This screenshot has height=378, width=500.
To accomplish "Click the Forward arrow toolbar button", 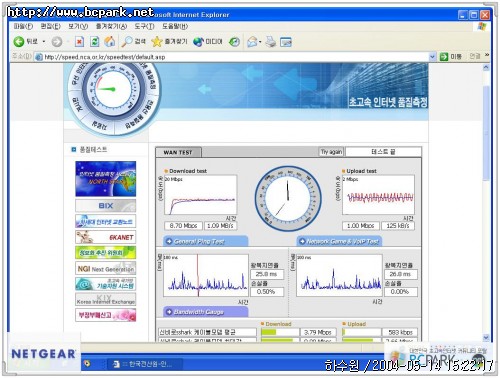I will pos(57,42).
